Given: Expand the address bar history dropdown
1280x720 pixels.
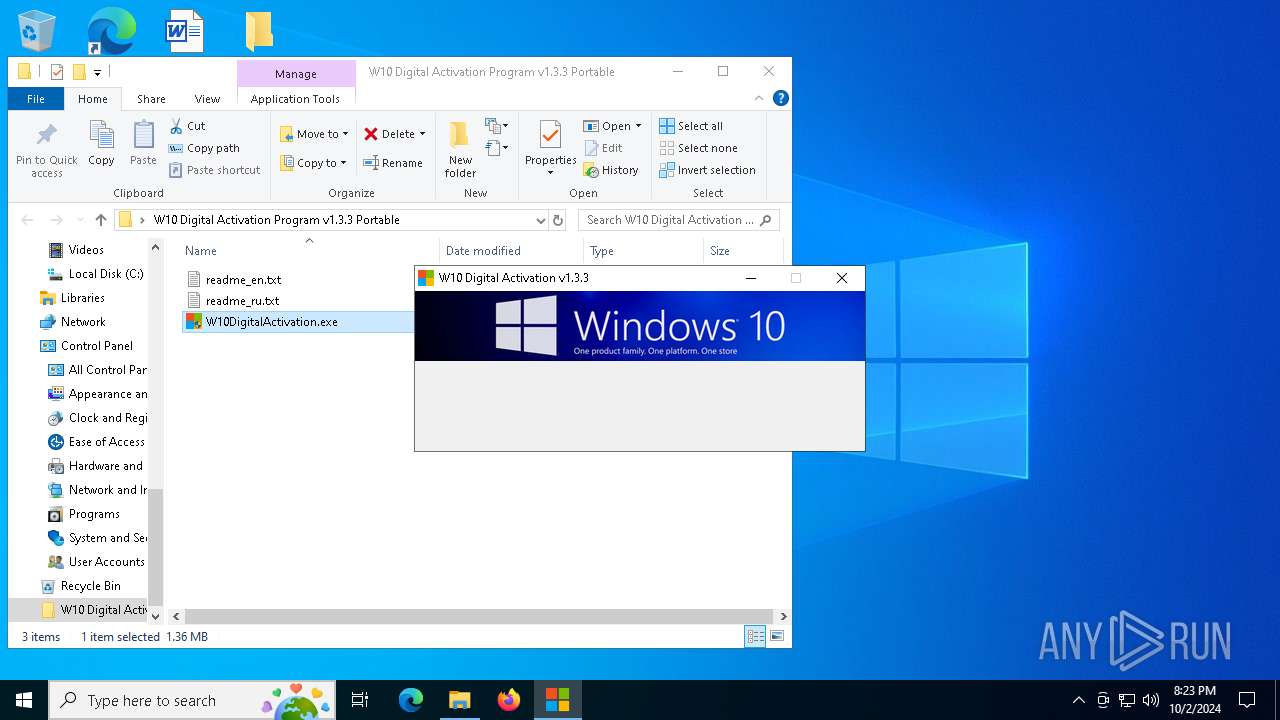Looking at the screenshot, I should click(x=541, y=220).
